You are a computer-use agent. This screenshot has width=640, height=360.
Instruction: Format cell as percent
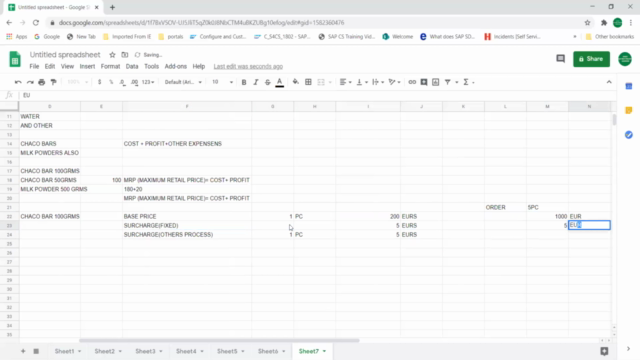pos(111,82)
